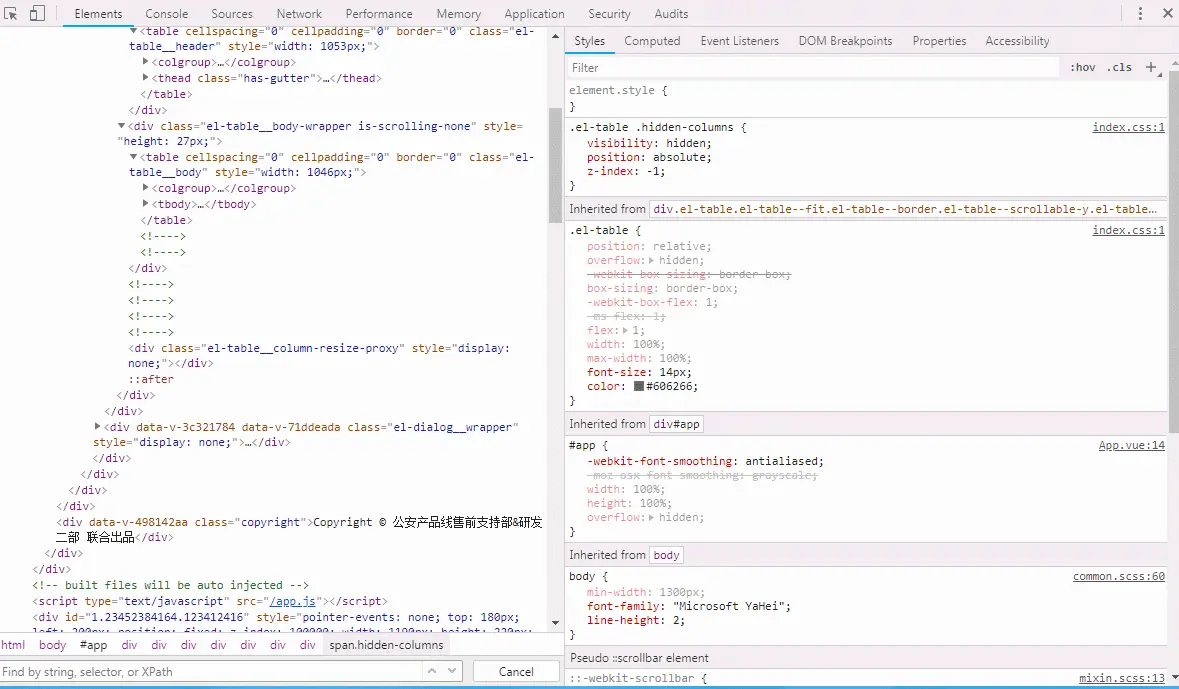Switch to the Console tab
This screenshot has height=689, width=1179.
pos(167,14)
